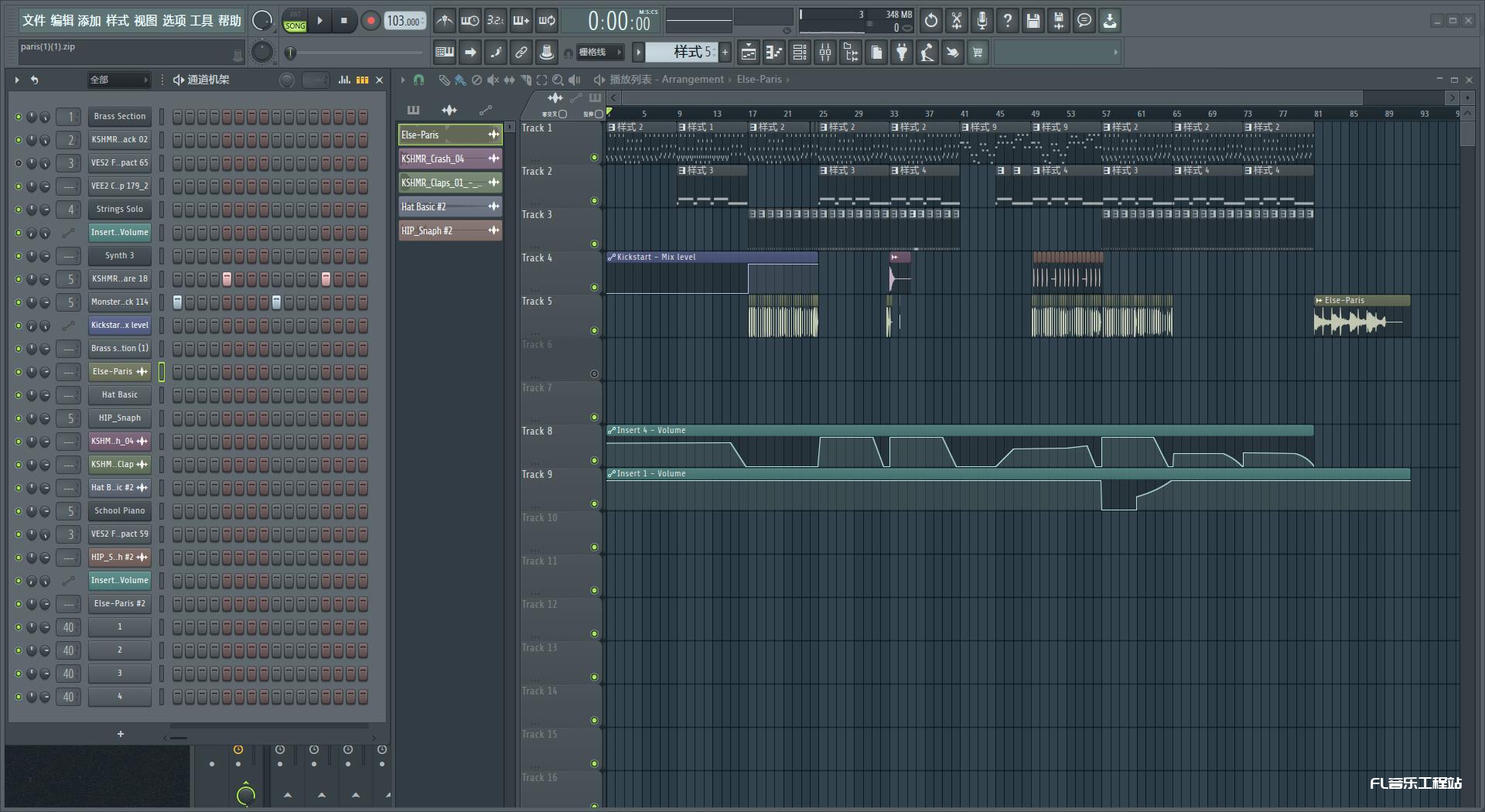
Task: Toggle Track 1 mute switch
Action: [x=594, y=158]
